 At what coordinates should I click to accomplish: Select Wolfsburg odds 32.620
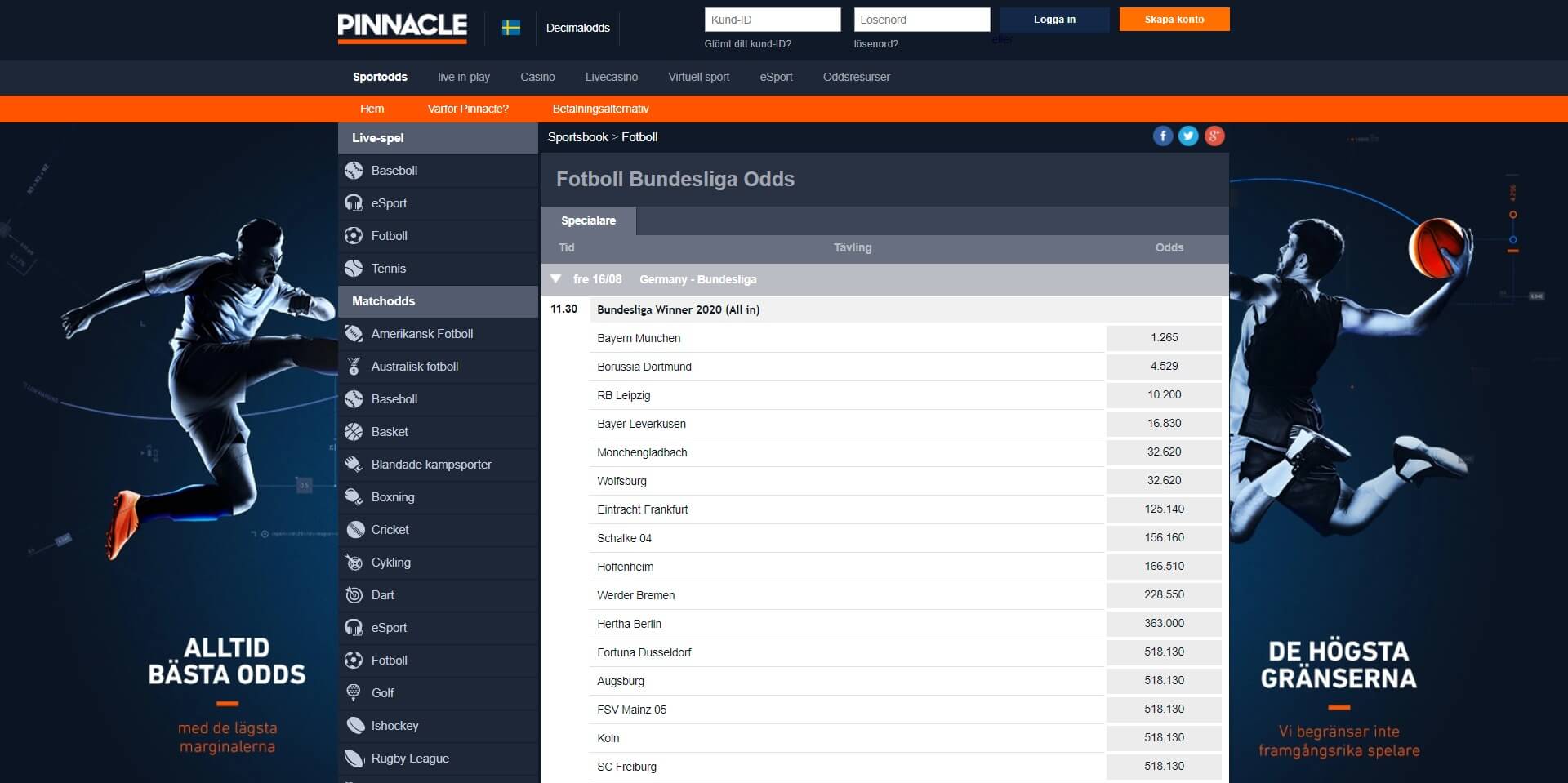point(1164,480)
